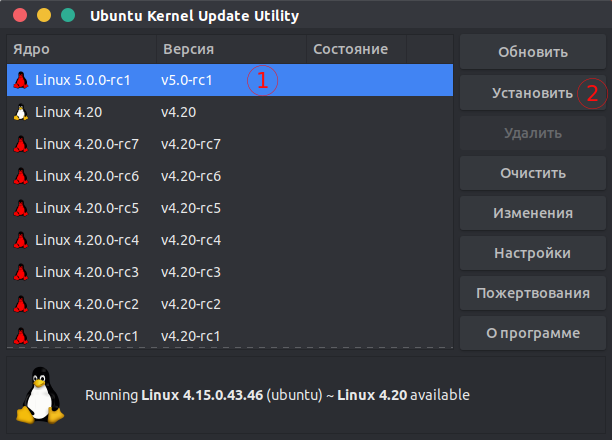
Task: Open the Изменения changelog button
Action: pos(533,213)
